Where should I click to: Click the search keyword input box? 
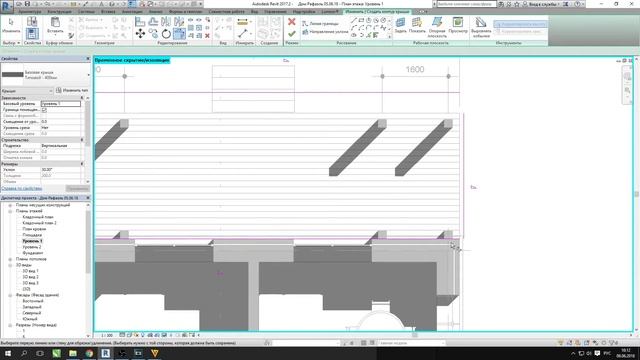click(x=466, y=4)
